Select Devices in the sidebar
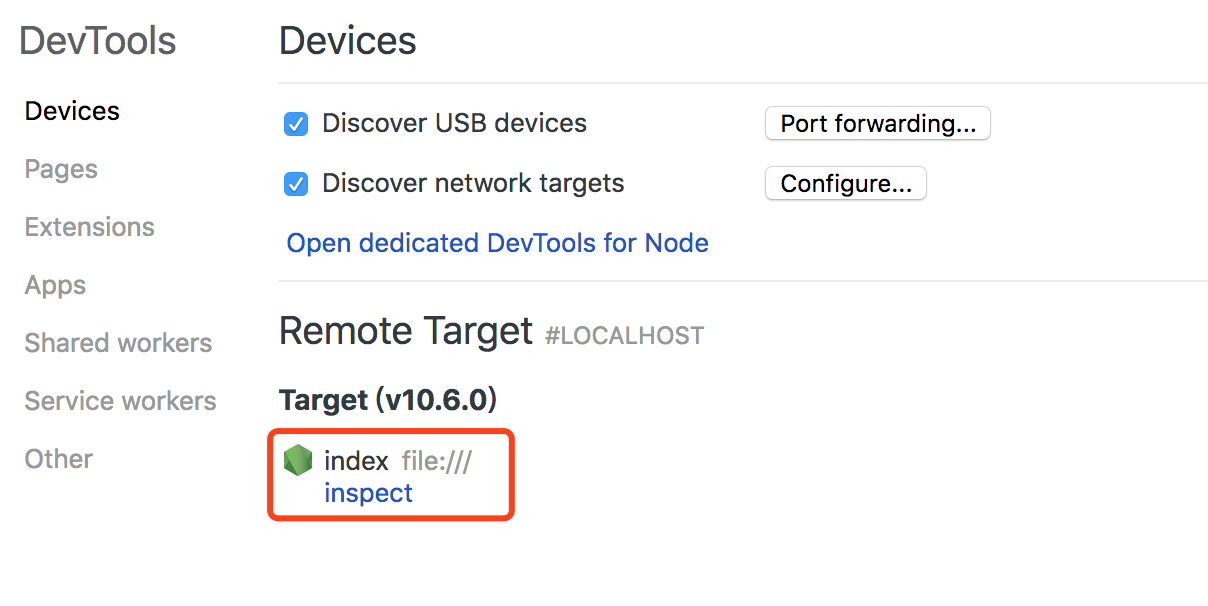The image size is (1208, 606). click(x=72, y=111)
